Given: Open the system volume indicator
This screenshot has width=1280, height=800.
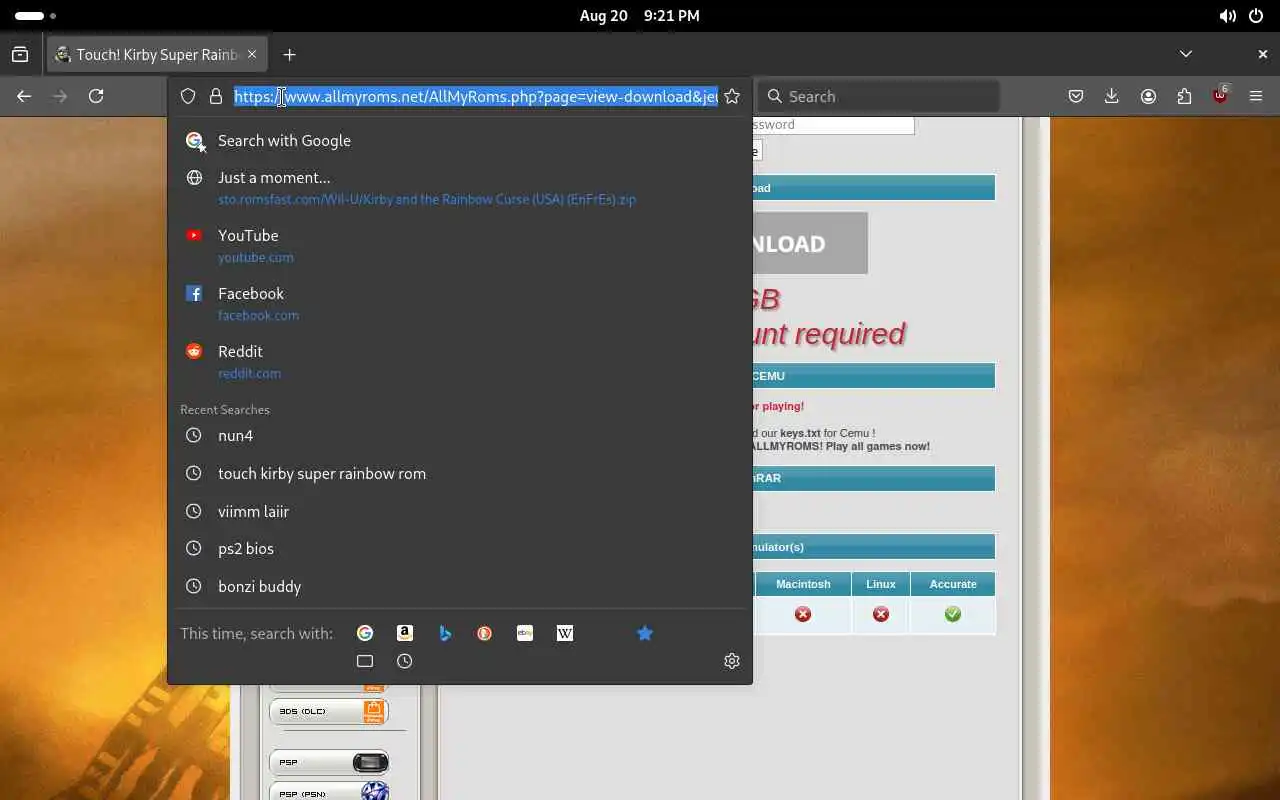Looking at the screenshot, I should tap(1227, 16).
